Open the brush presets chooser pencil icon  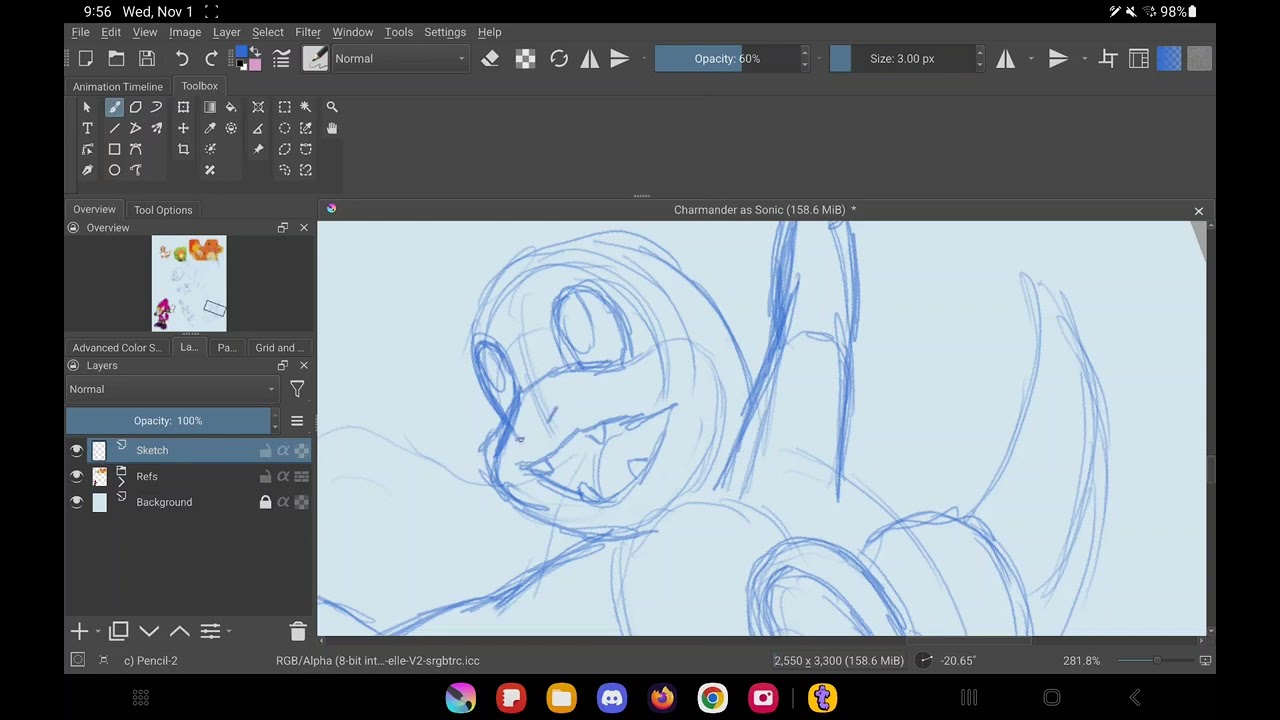[315, 59]
